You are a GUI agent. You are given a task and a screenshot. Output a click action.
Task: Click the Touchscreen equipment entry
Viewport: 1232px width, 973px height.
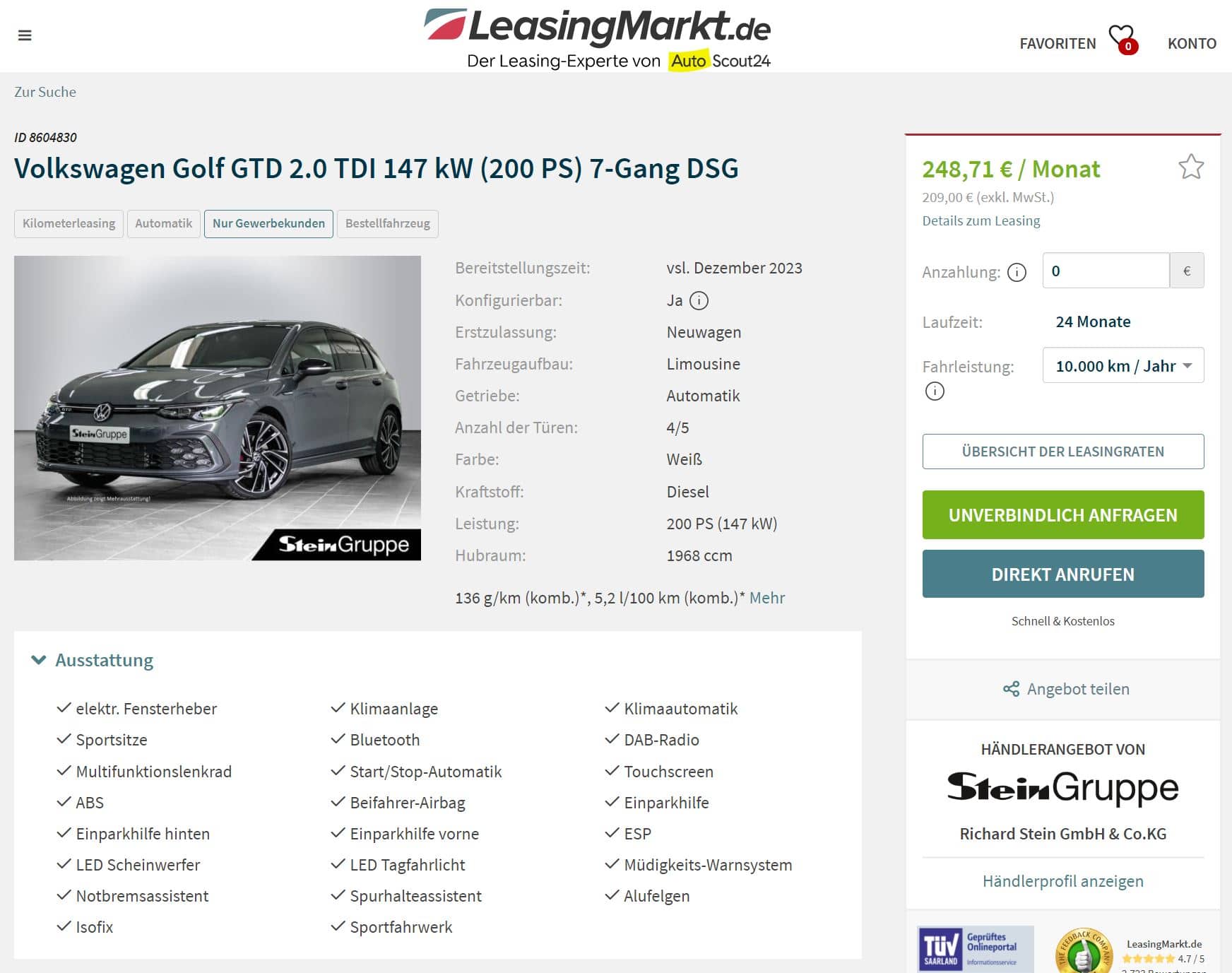668,772
